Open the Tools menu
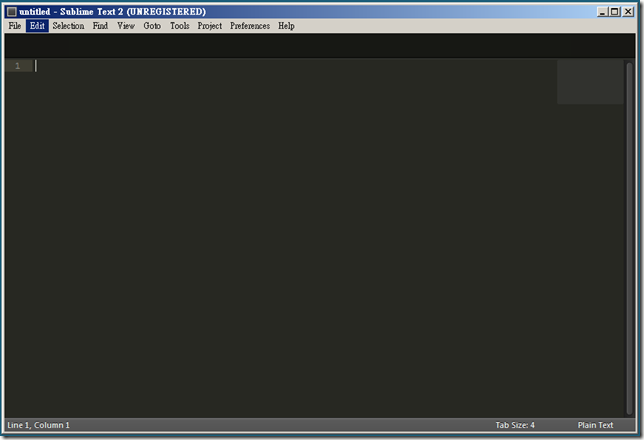Screen dimensions: 644x440 click(179, 26)
